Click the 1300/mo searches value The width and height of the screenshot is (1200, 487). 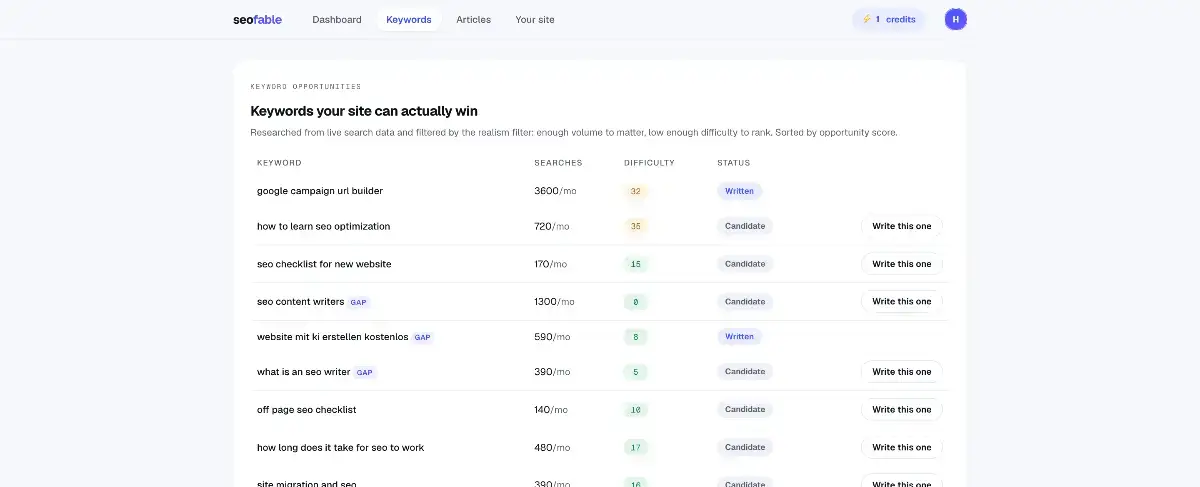point(554,301)
